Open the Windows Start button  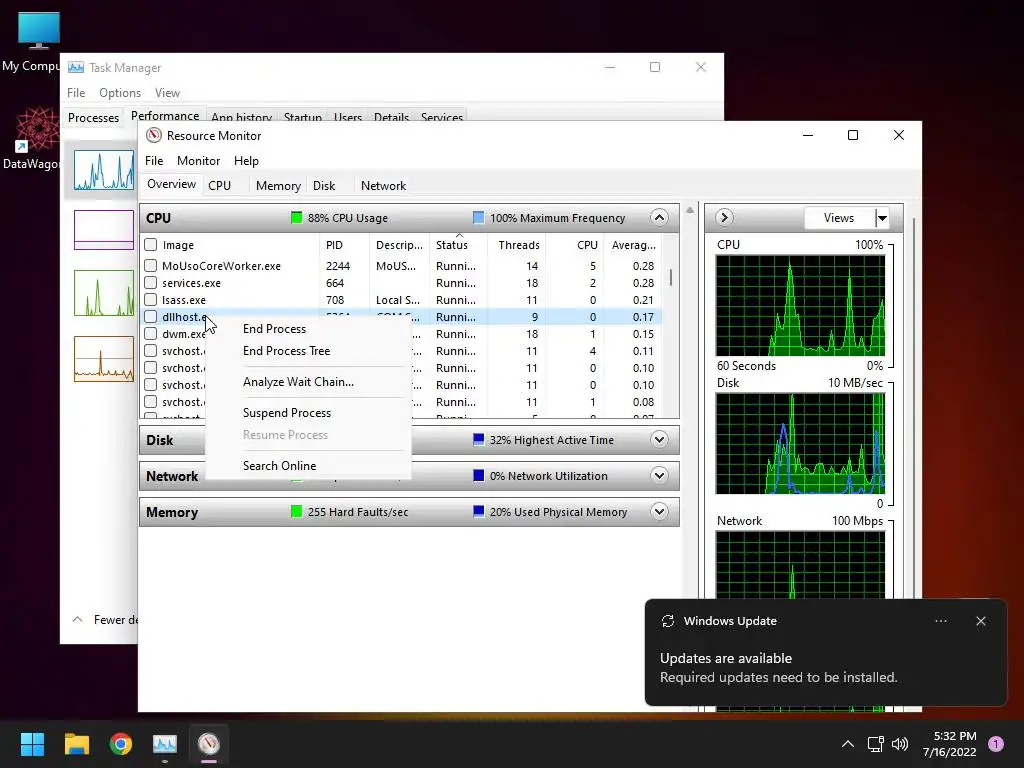32,744
